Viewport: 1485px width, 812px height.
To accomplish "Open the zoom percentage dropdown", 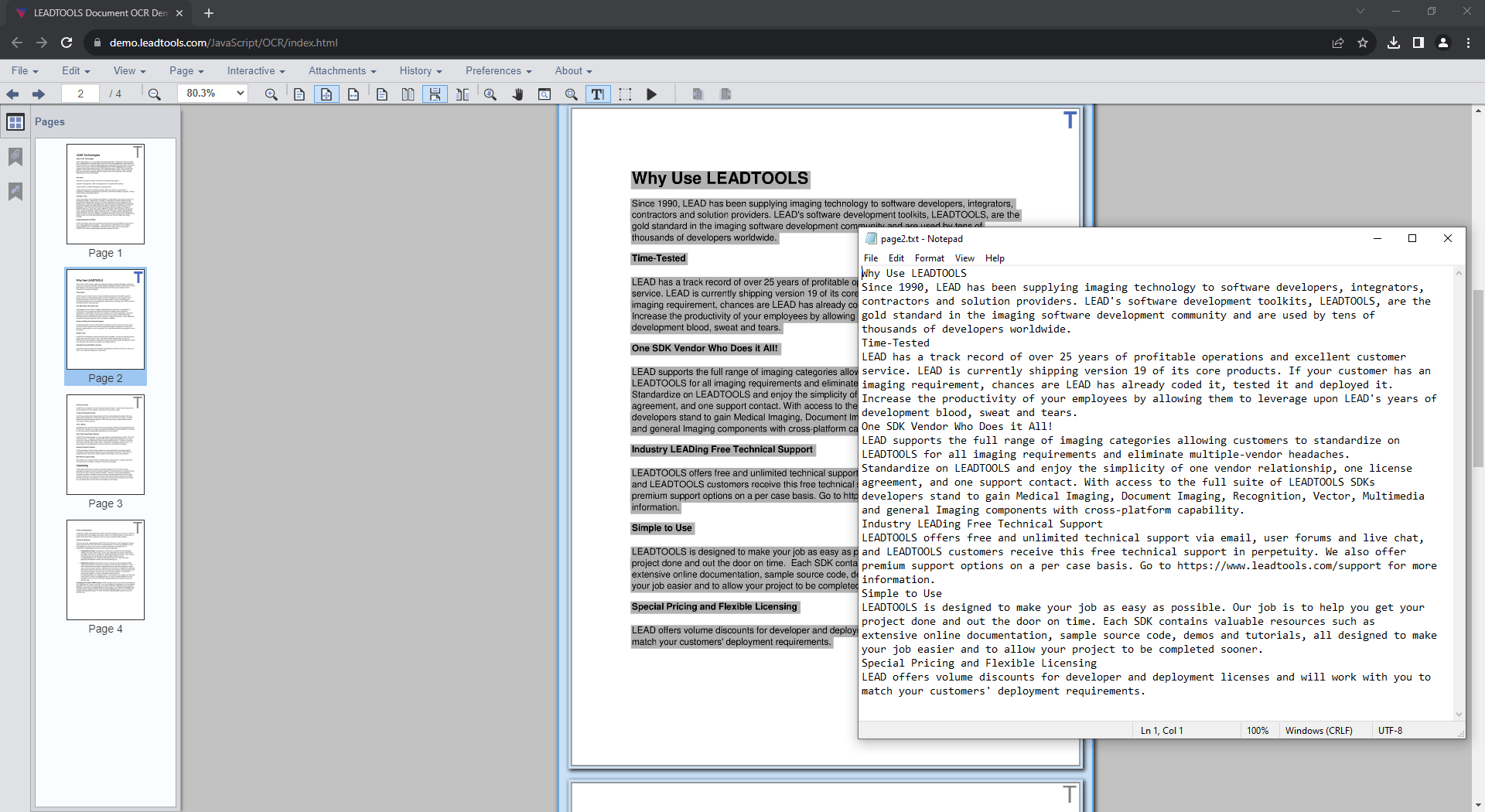I will tap(213, 94).
